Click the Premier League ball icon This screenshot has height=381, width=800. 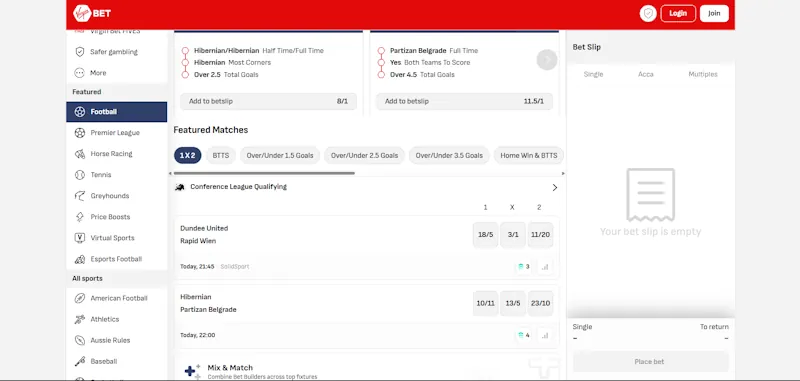(x=80, y=133)
